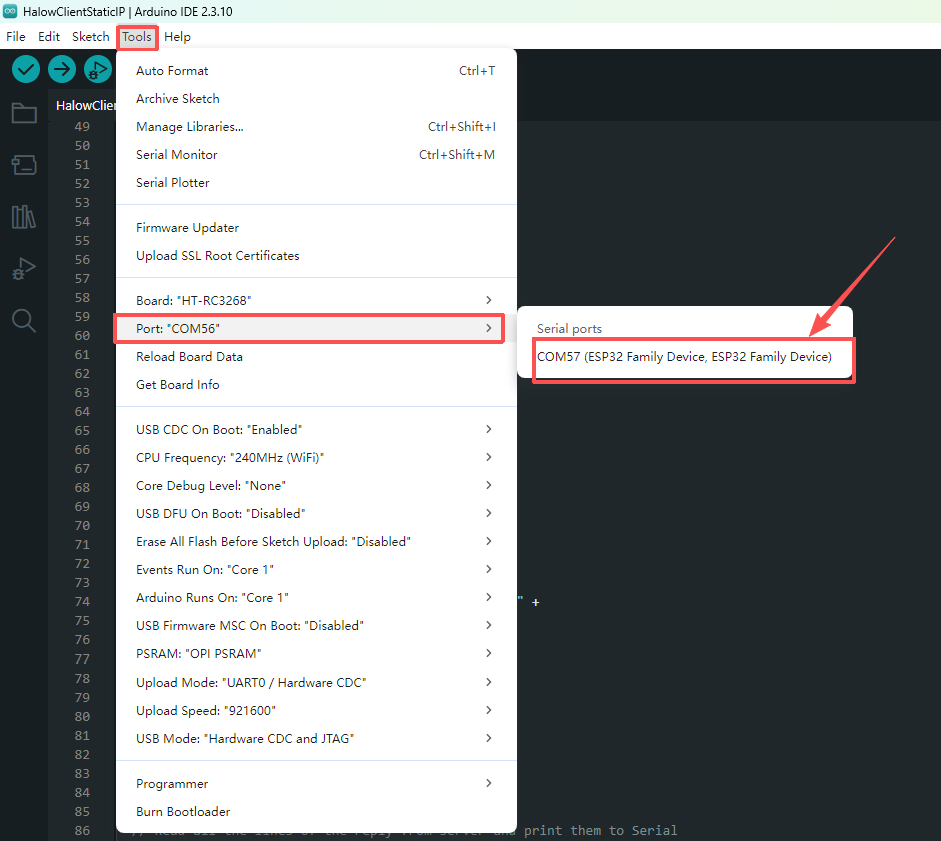Viewport: 941px width, 841px height.
Task: Choose Upload SSL Root Certificates
Action: click(316, 256)
